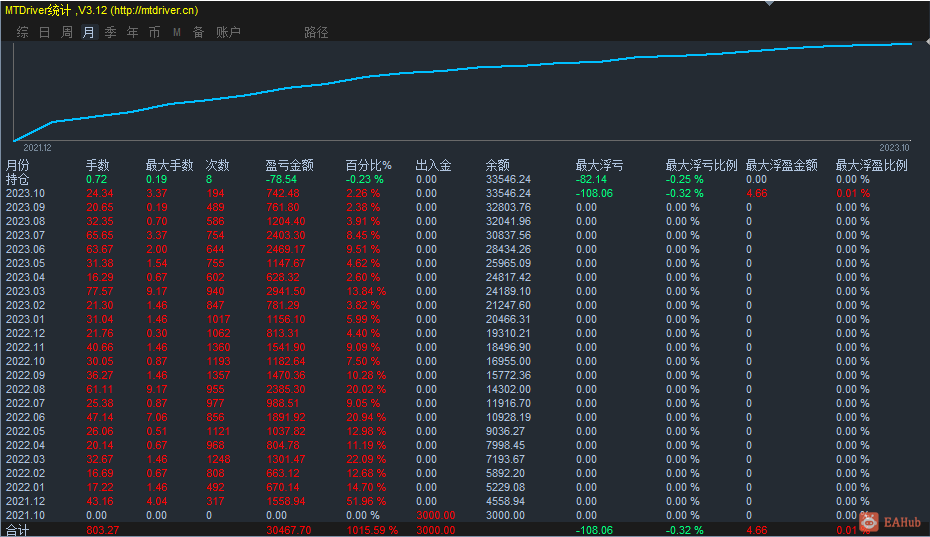Open the 备 notes tab
The width and height of the screenshot is (930, 537).
coord(198,32)
